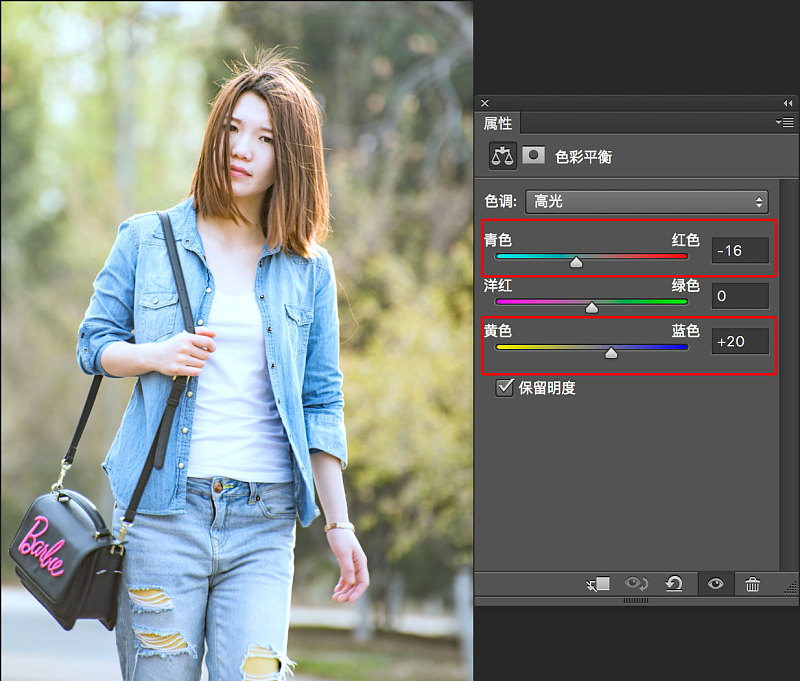Image resolution: width=800 pixels, height=681 pixels.
Task: Click the 属性 panel tab
Action: tap(498, 123)
